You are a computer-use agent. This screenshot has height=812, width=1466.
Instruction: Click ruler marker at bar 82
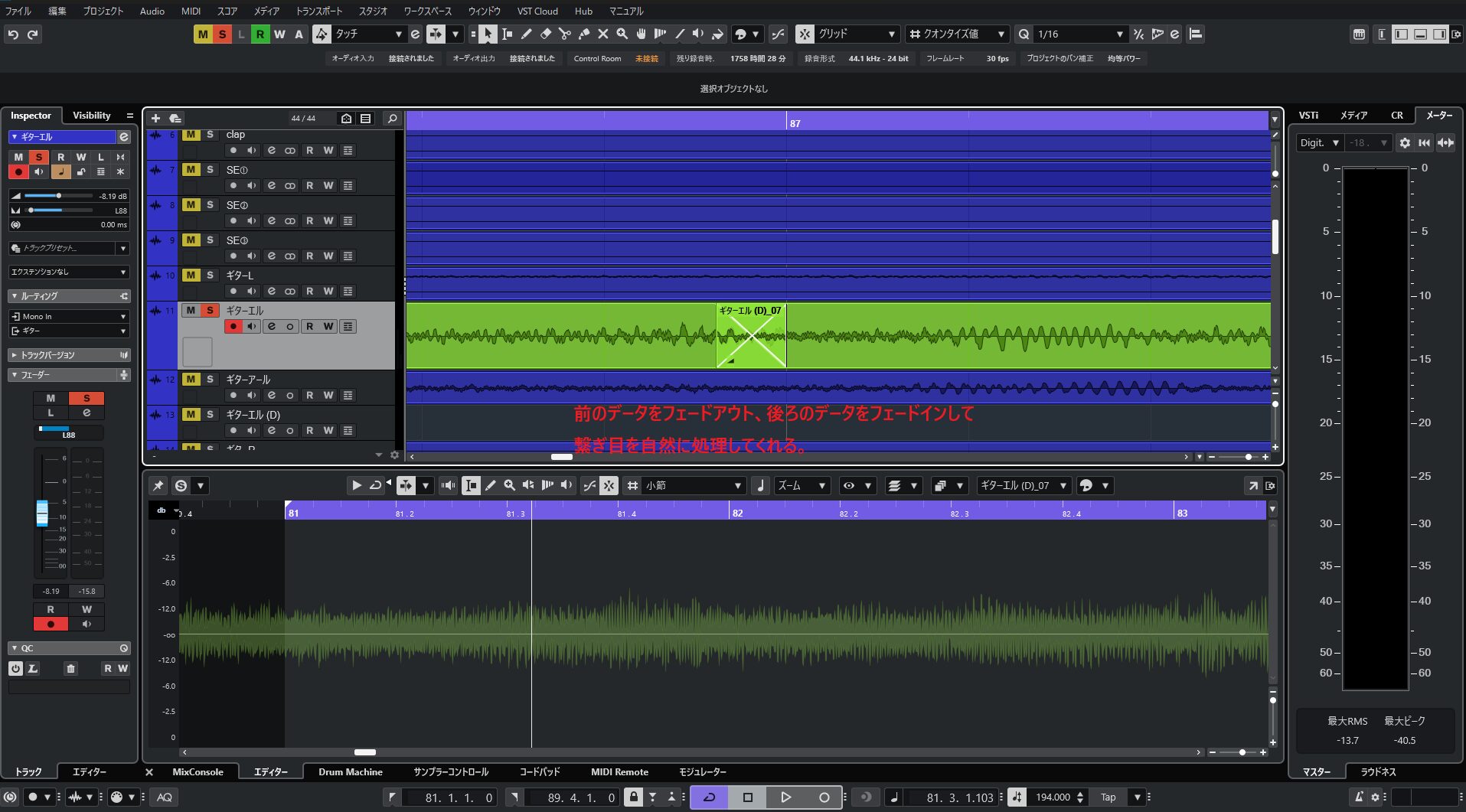[736, 513]
